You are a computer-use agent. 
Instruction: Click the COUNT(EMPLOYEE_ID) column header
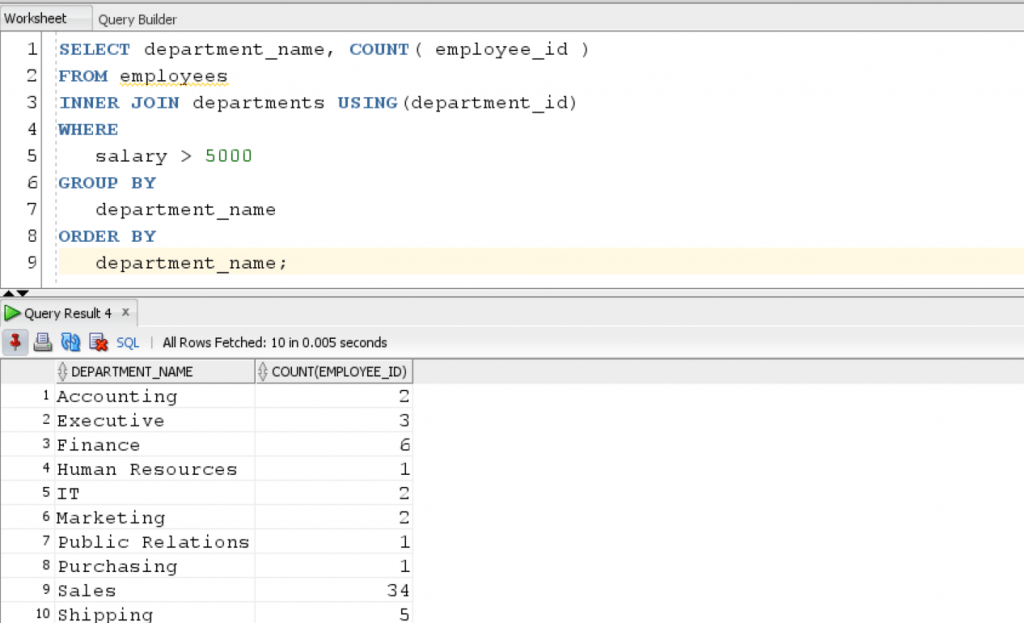tap(340, 372)
